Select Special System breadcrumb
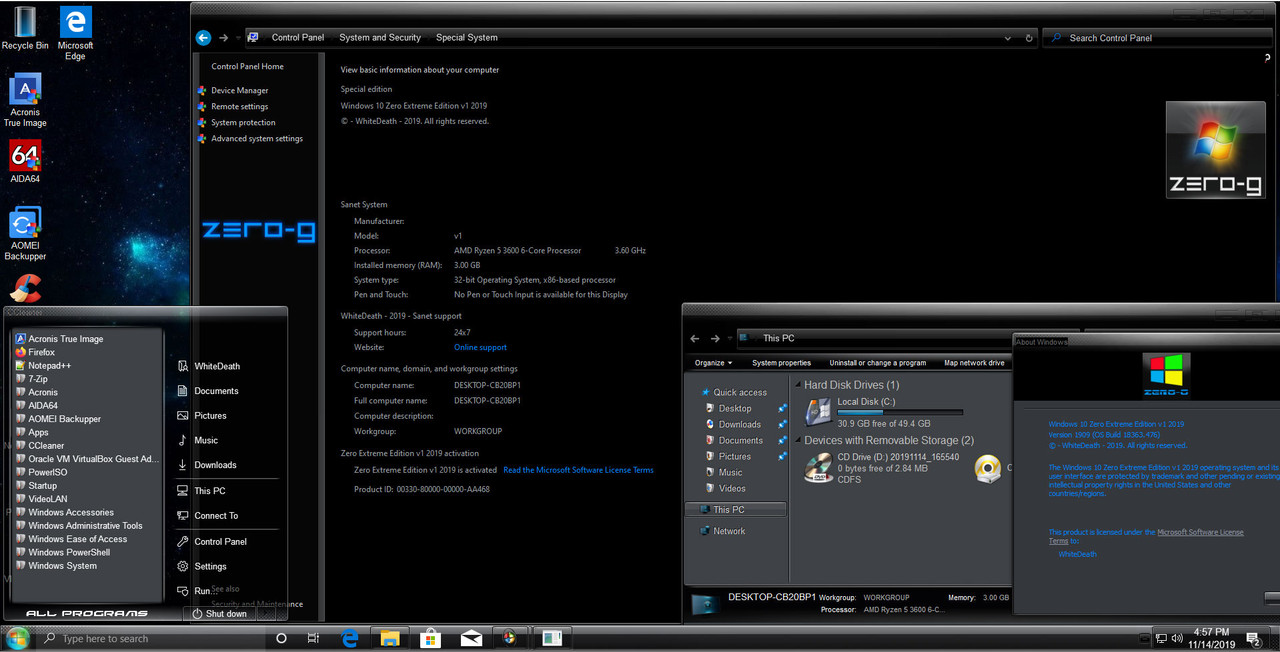This screenshot has height=652, width=1280. (467, 38)
